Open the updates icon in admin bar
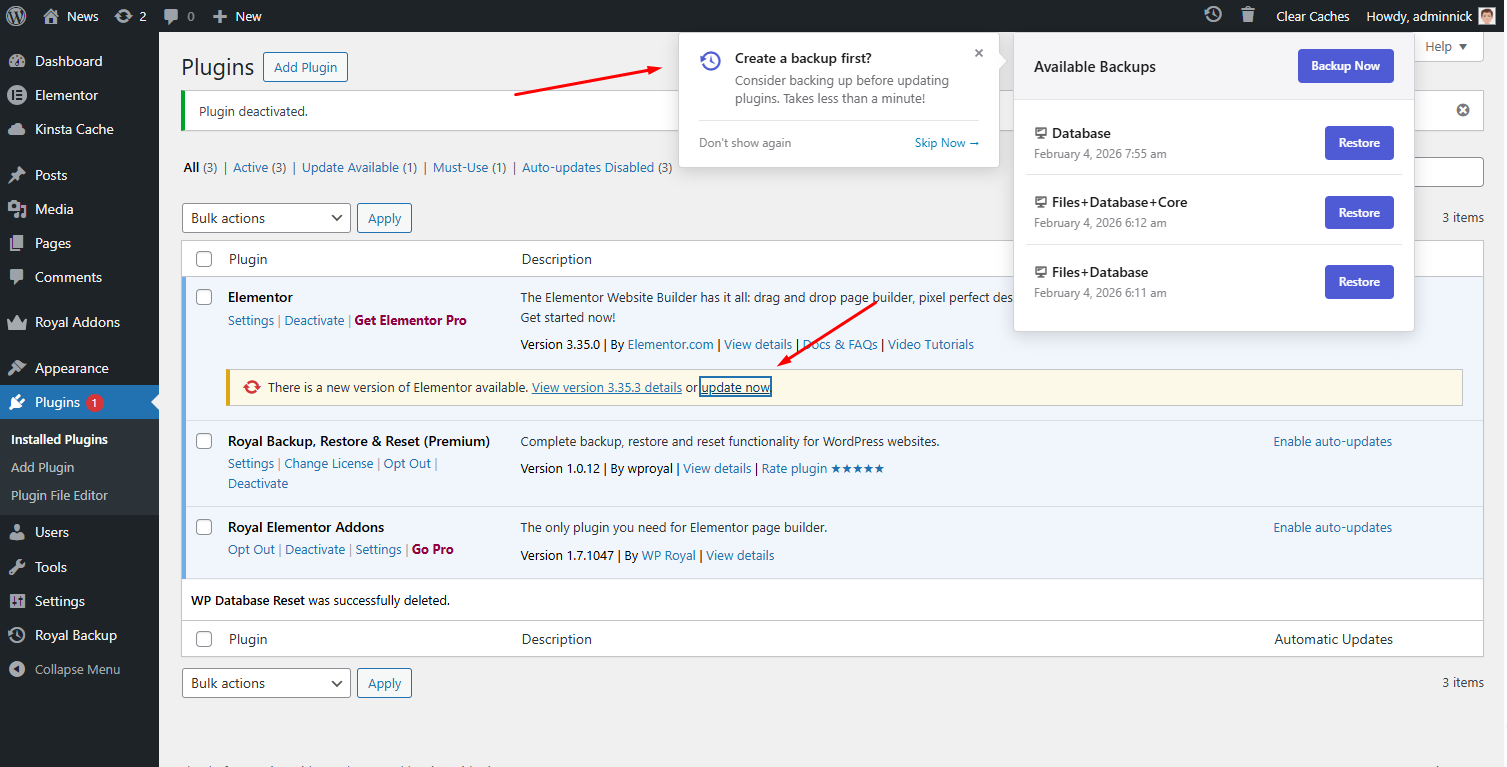1507x767 pixels. click(x=123, y=16)
